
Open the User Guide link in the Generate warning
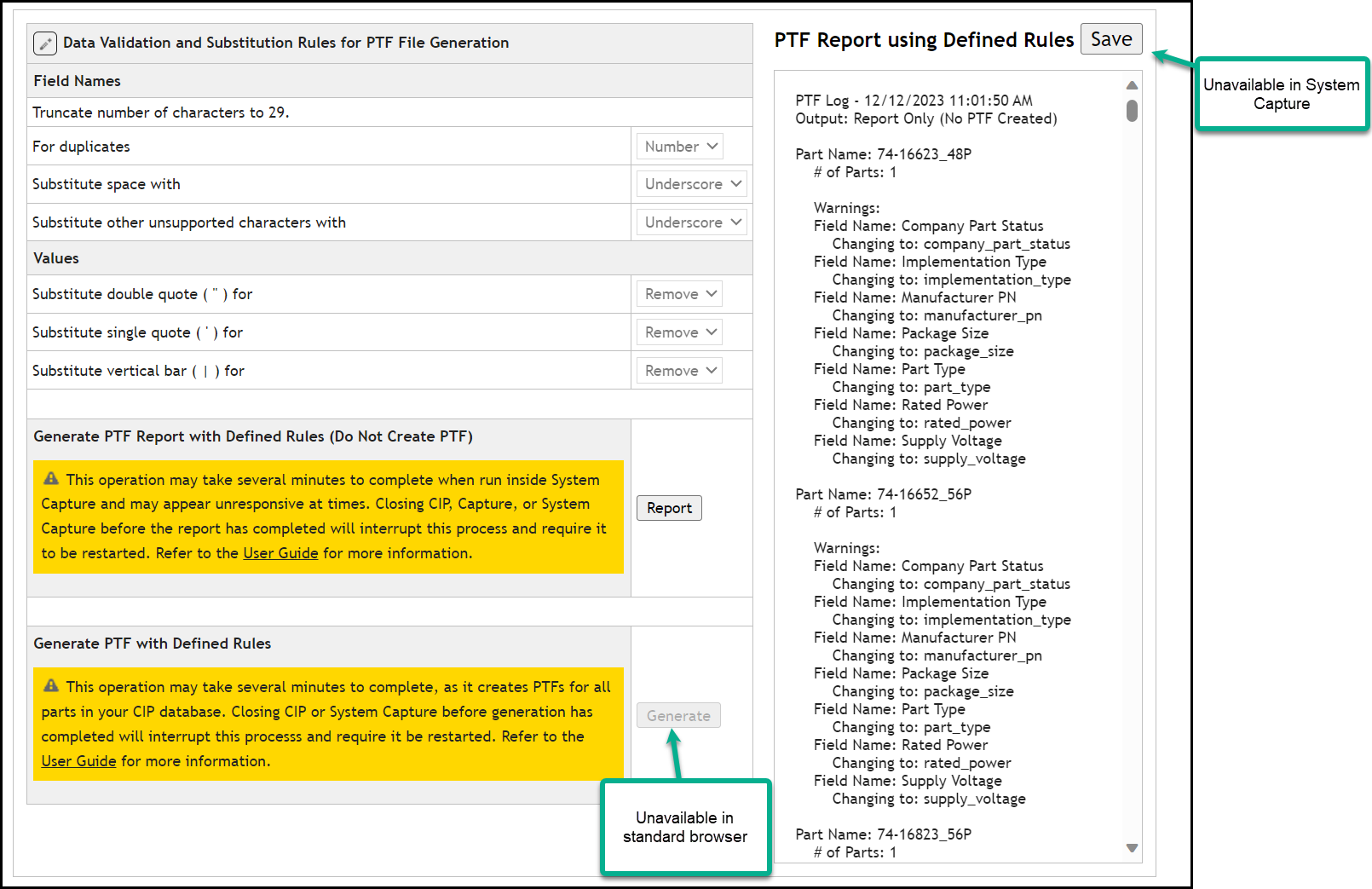(x=78, y=760)
